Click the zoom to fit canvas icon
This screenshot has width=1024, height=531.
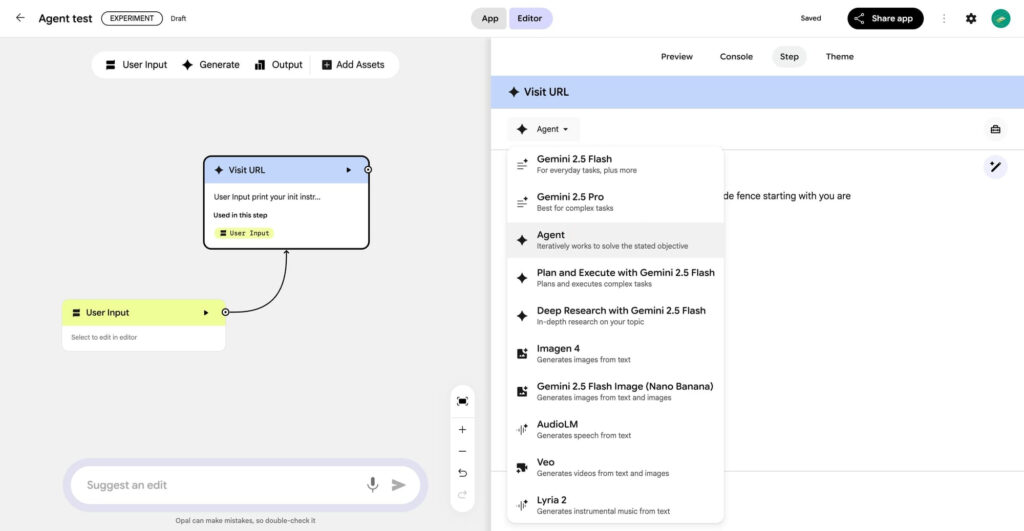[x=462, y=401]
